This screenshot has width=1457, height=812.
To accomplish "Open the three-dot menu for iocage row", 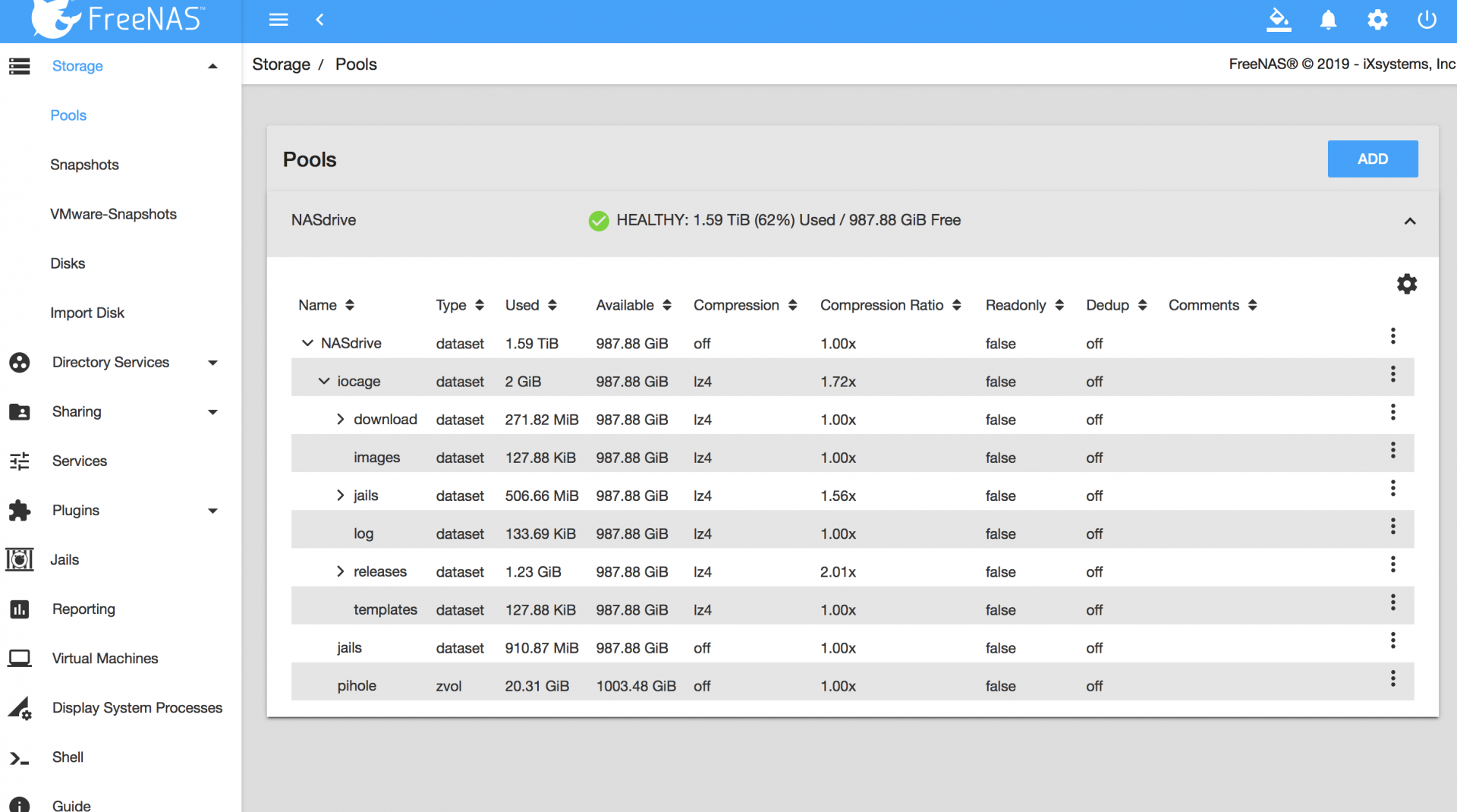I will tap(1392, 374).
